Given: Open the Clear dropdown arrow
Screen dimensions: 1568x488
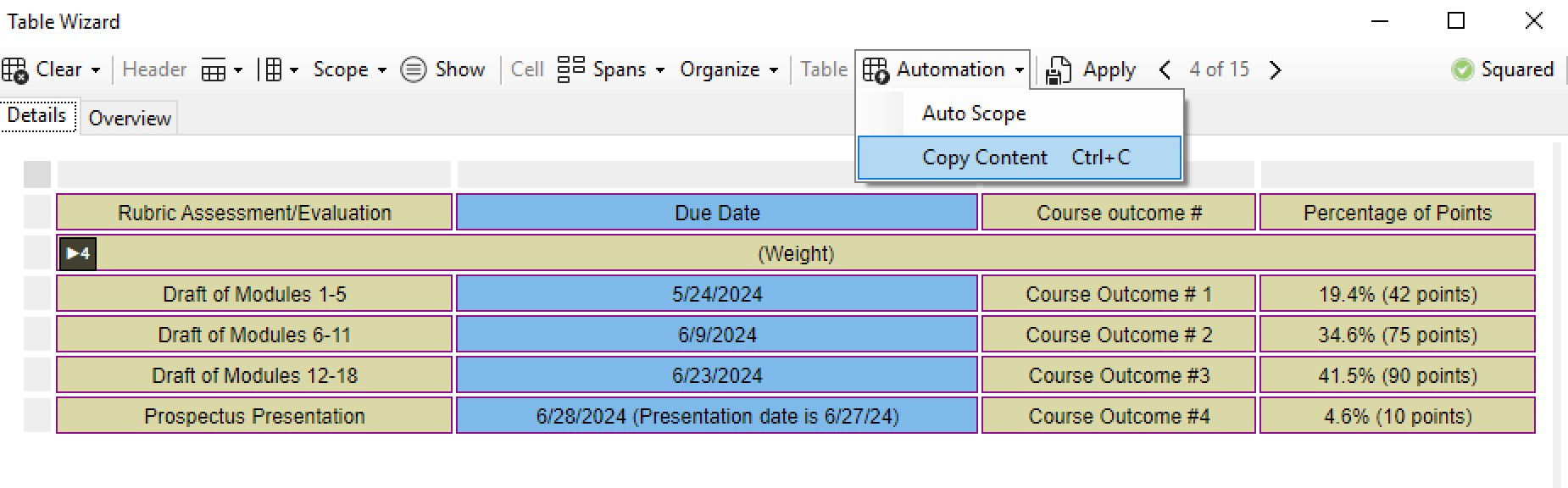Looking at the screenshot, I should point(96,70).
